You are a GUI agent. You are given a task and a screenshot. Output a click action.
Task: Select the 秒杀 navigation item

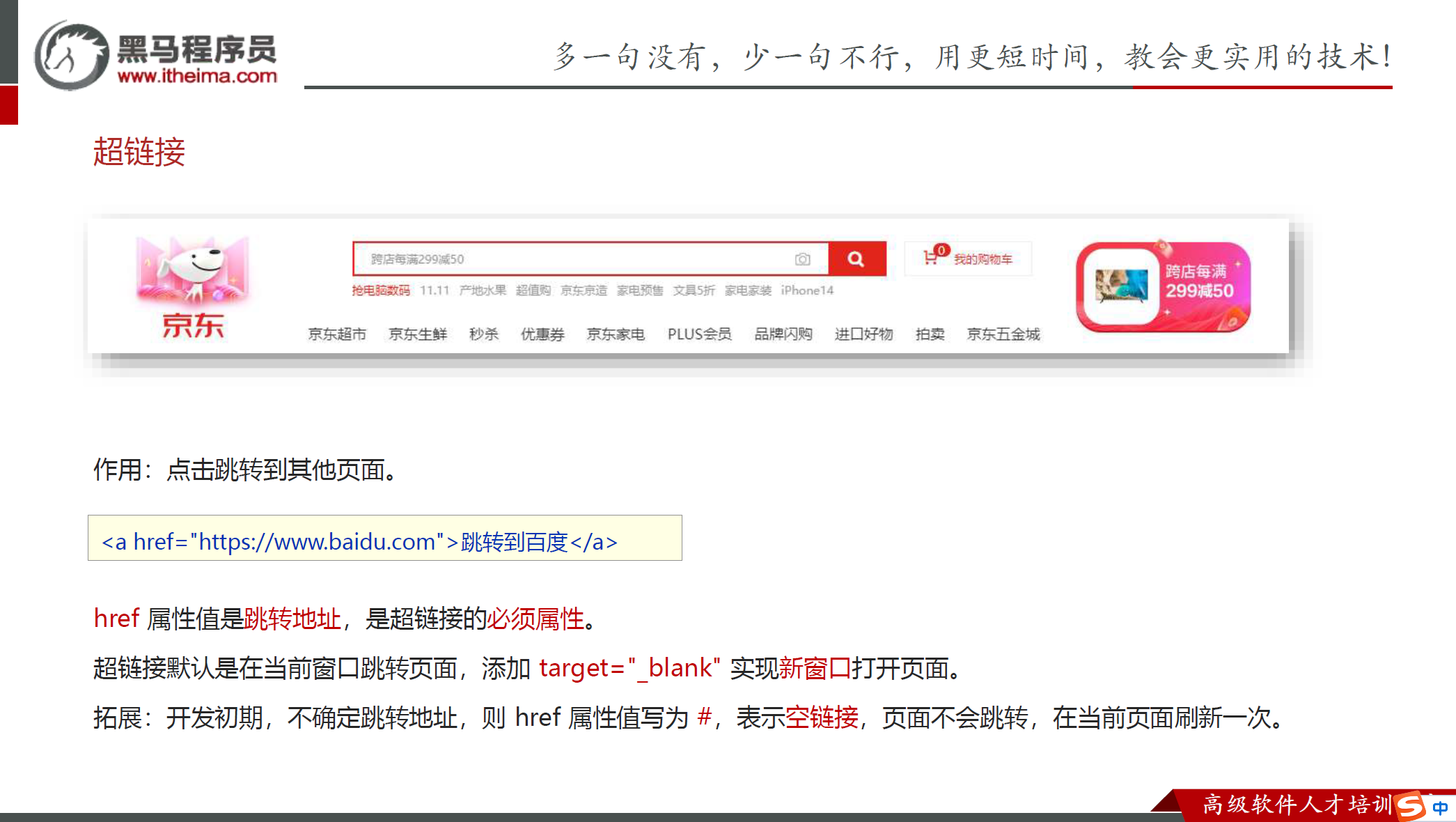click(484, 334)
